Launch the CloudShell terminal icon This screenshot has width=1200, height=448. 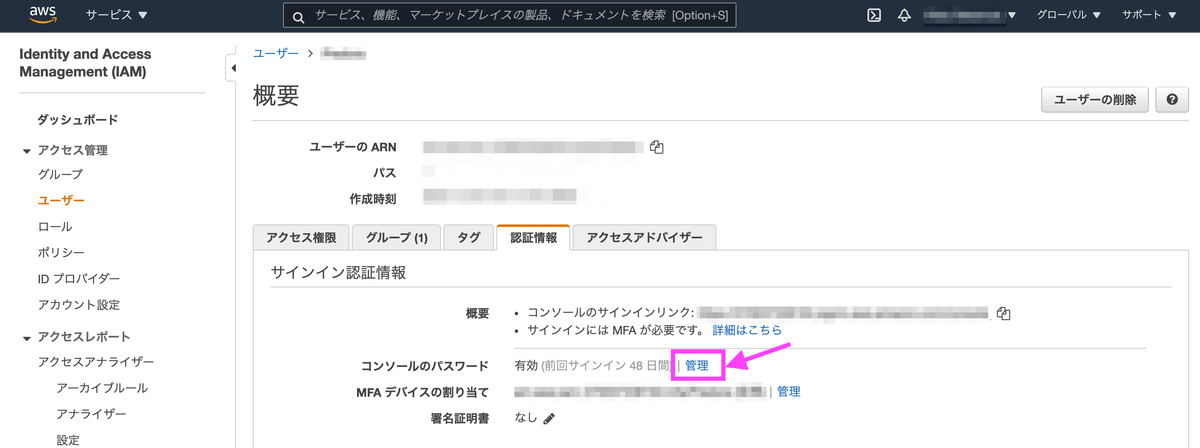[x=874, y=16]
